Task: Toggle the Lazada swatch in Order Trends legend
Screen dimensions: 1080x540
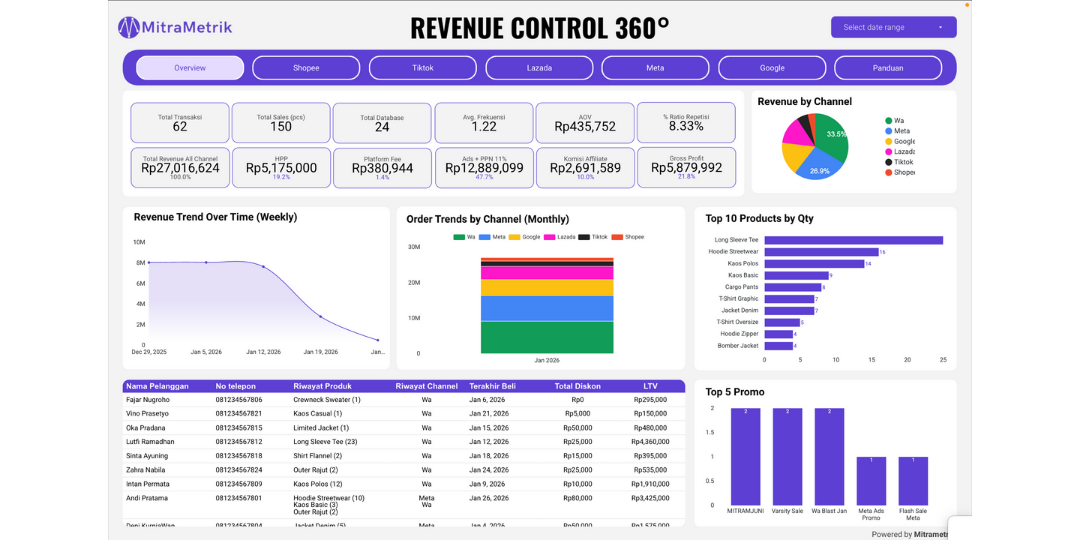Action: (x=551, y=237)
